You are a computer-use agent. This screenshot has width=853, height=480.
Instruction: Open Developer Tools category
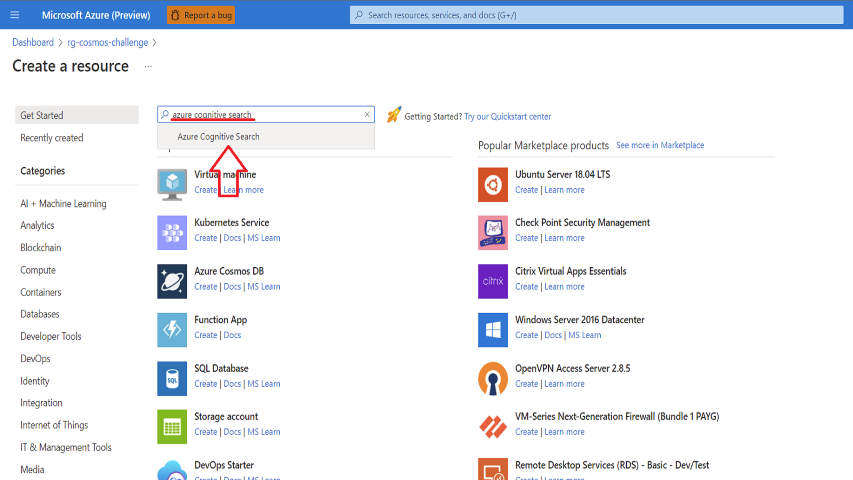coord(51,336)
